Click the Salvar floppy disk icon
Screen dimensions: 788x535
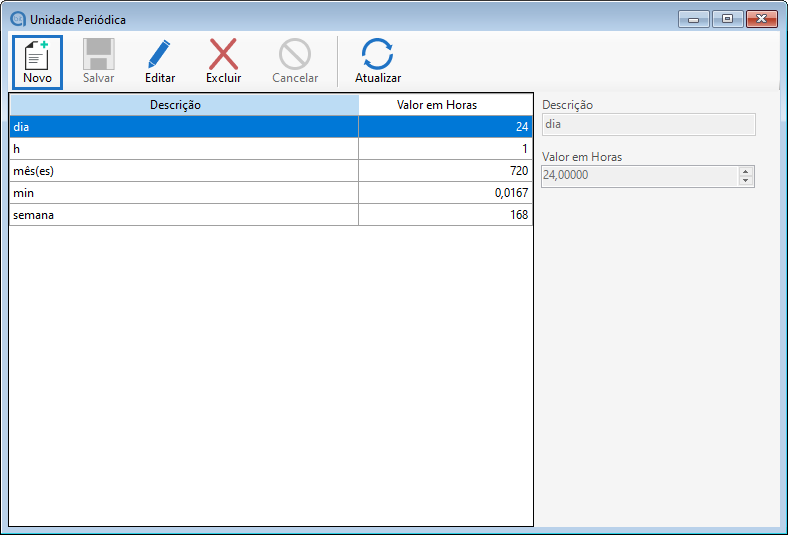click(x=98, y=54)
